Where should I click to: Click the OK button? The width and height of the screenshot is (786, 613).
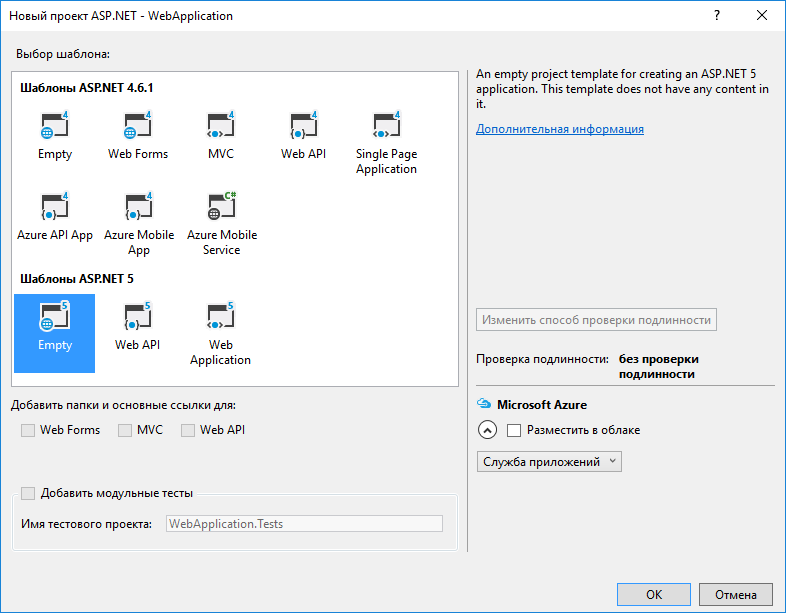pyautogui.click(x=654, y=594)
